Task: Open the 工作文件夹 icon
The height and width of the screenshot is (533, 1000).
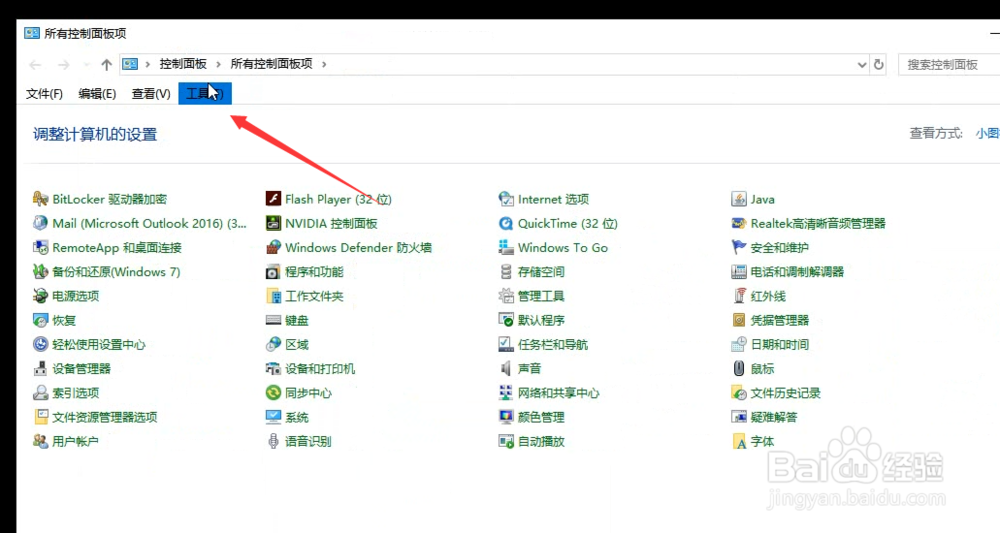Action: point(273,296)
